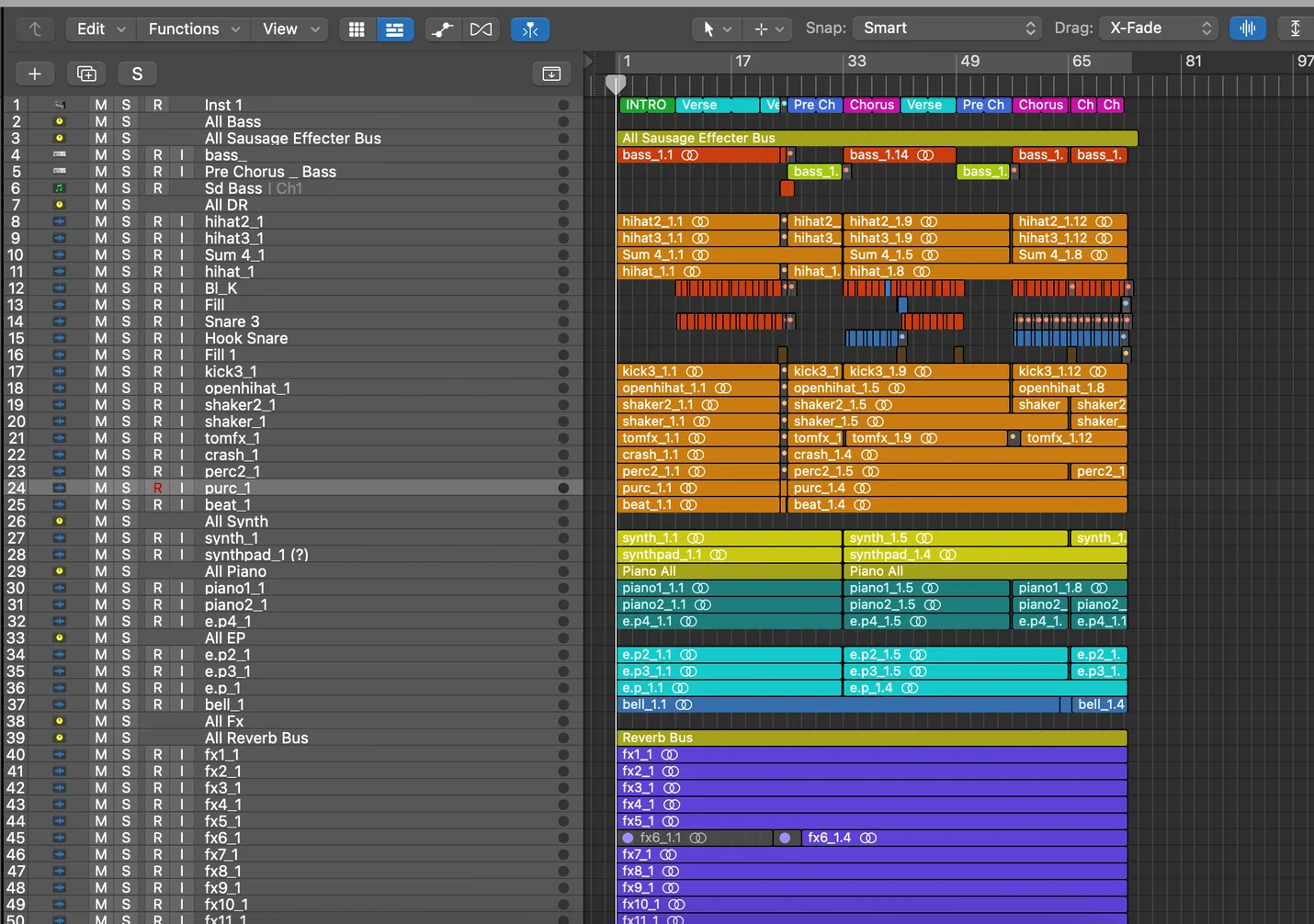Select the muted fx6_1.1 region
1314x924 pixels.
coord(695,838)
